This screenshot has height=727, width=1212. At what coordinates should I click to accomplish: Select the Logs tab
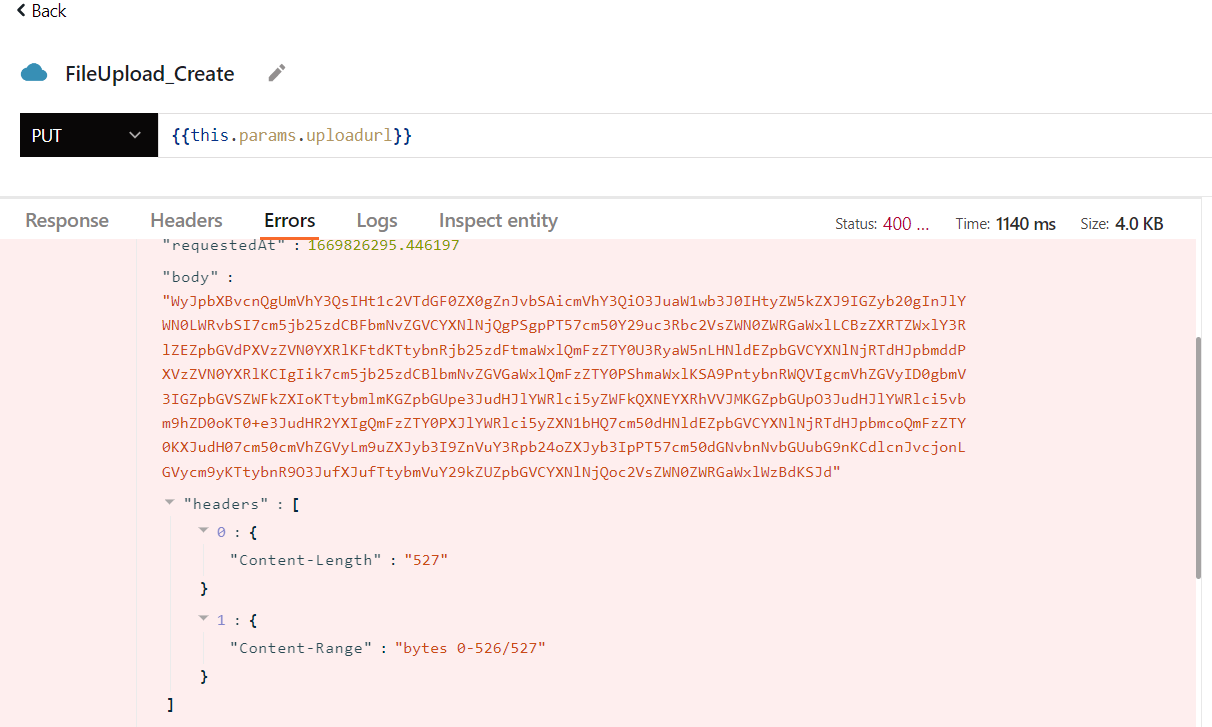pyautogui.click(x=376, y=220)
